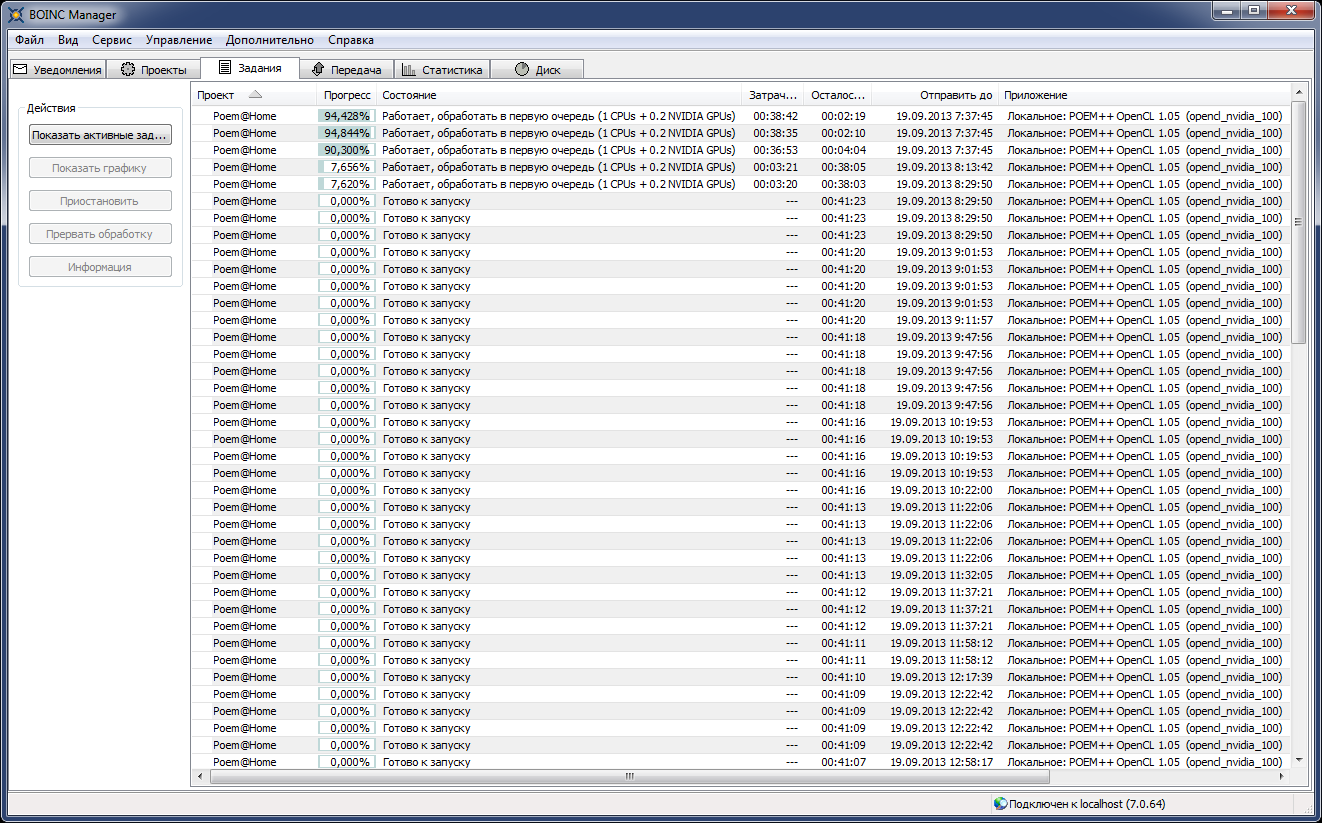Click the scroll-left arrow under the task list
This screenshot has width=1322, height=823.
[x=200, y=776]
